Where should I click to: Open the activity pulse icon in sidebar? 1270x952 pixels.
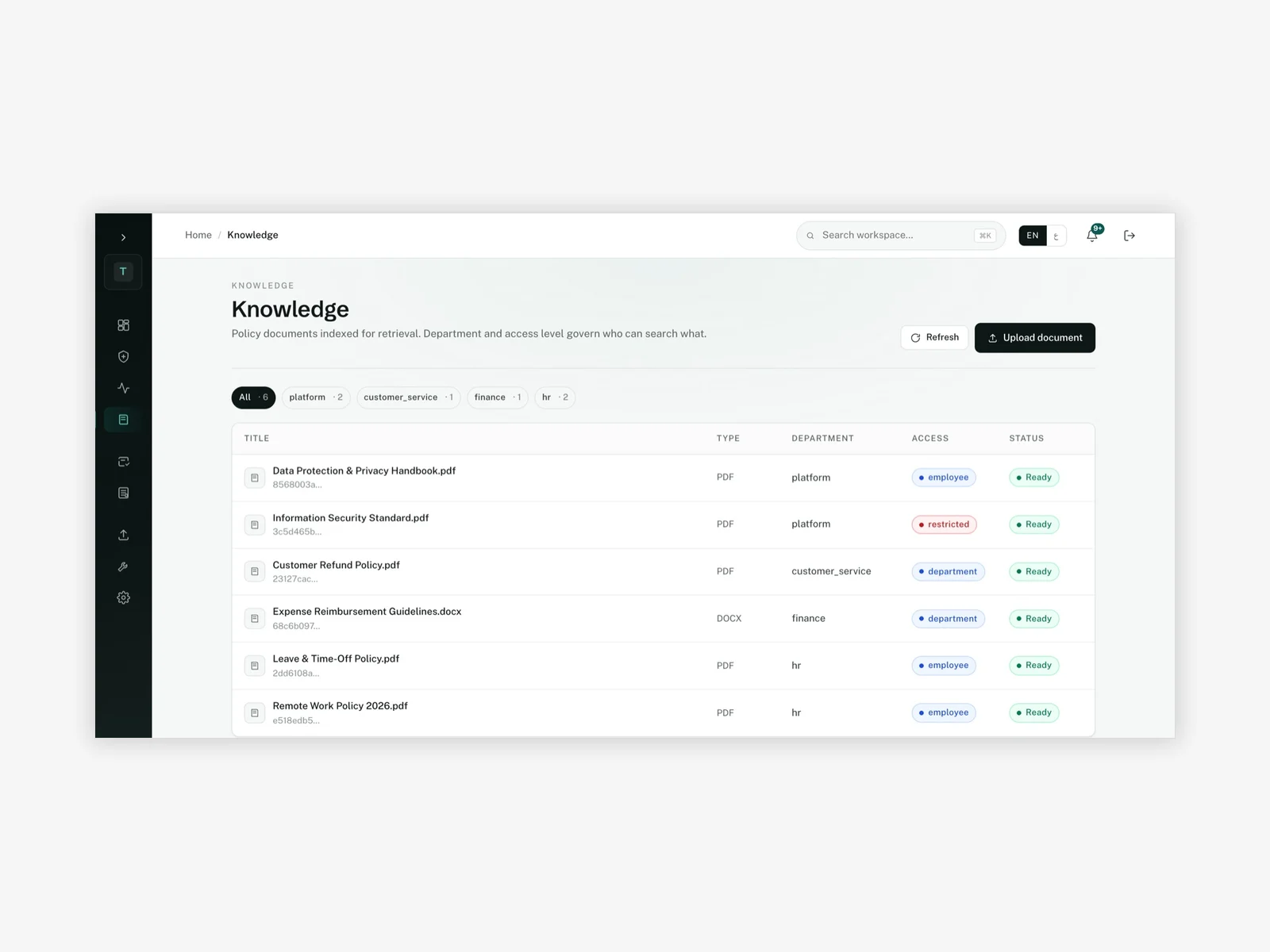[123, 388]
